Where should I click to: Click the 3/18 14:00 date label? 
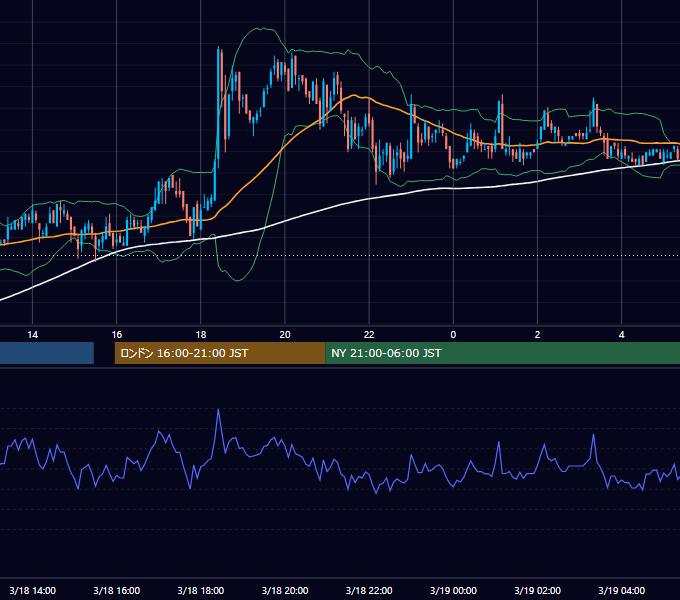33,590
